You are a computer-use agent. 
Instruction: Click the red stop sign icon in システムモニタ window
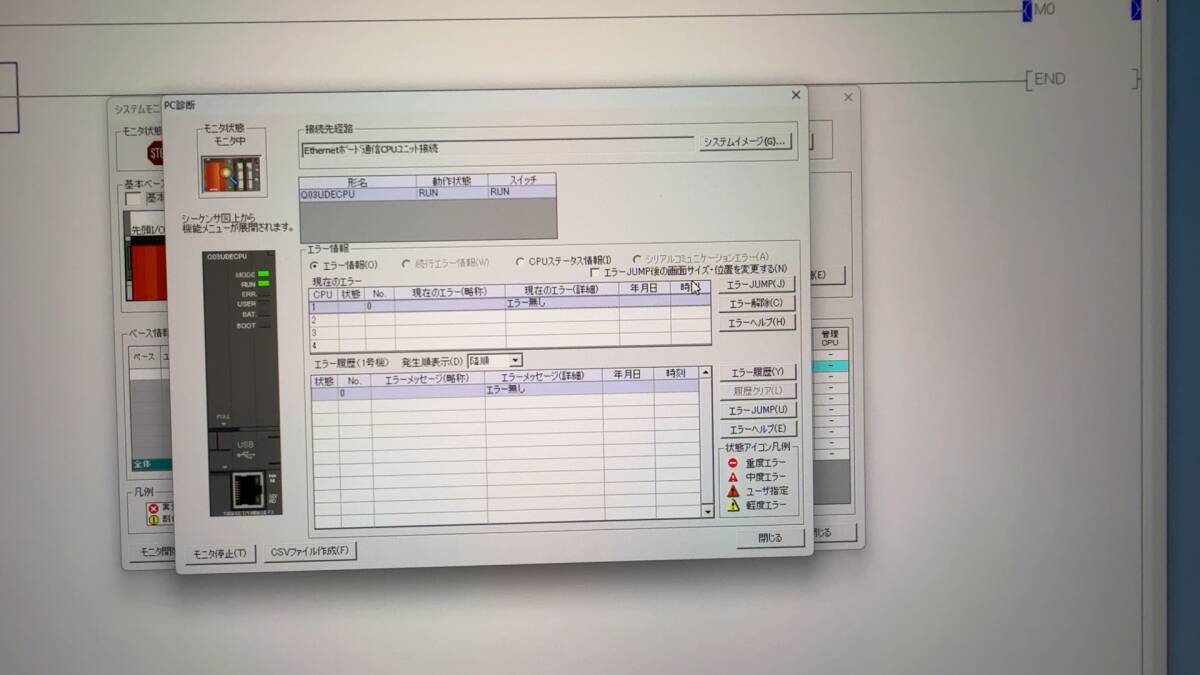click(x=156, y=152)
